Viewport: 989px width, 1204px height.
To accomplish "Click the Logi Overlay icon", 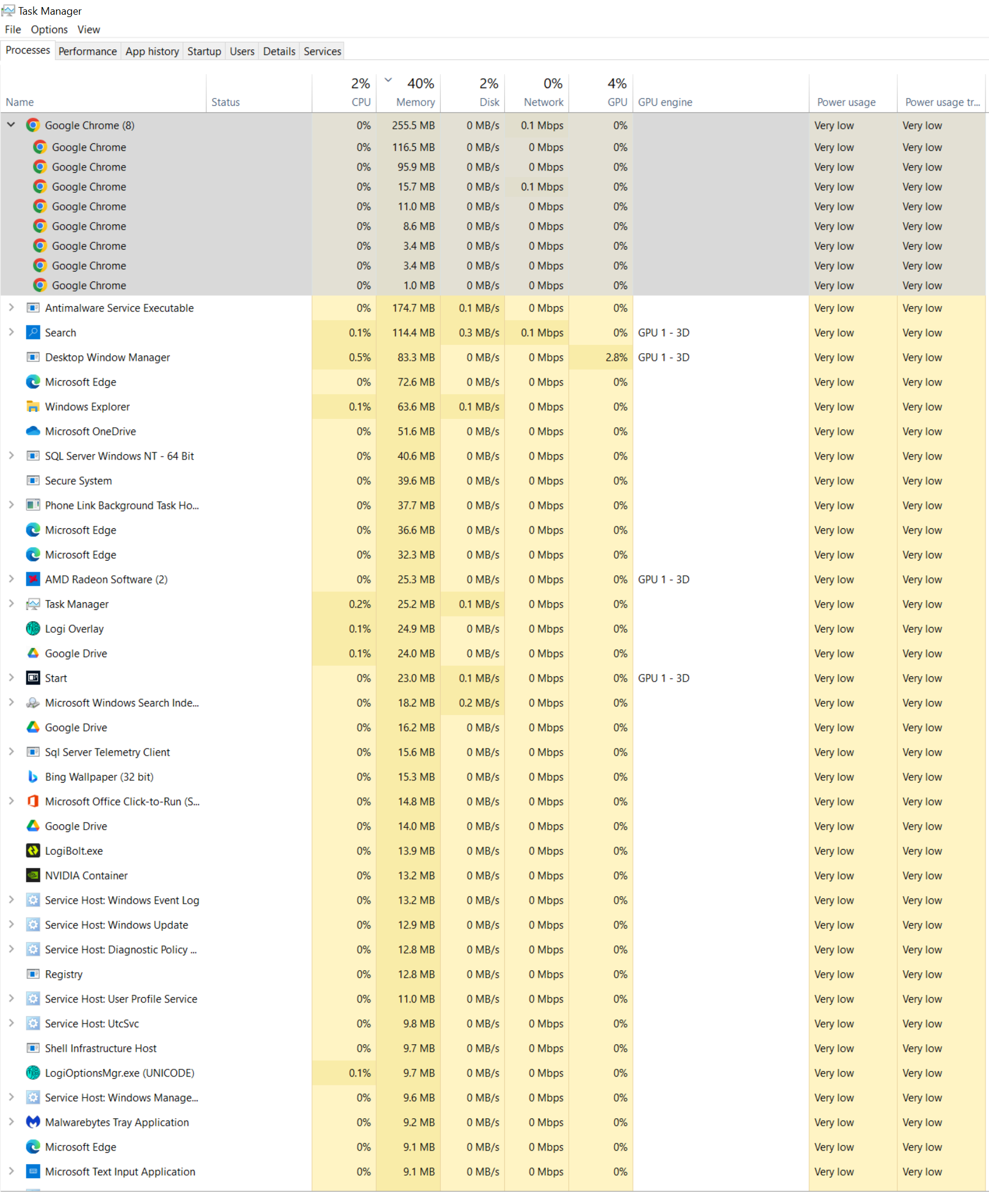I will 33,629.
